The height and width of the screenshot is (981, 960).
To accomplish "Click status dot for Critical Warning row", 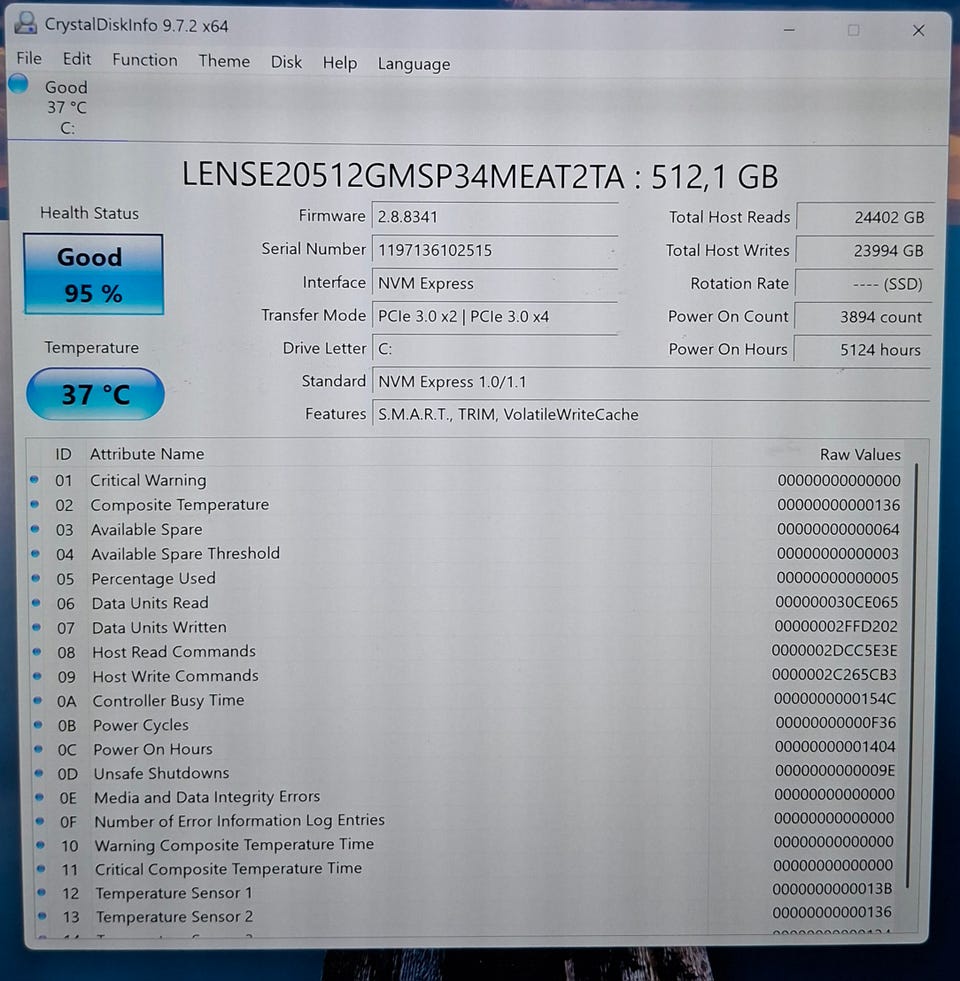I will point(34,480).
